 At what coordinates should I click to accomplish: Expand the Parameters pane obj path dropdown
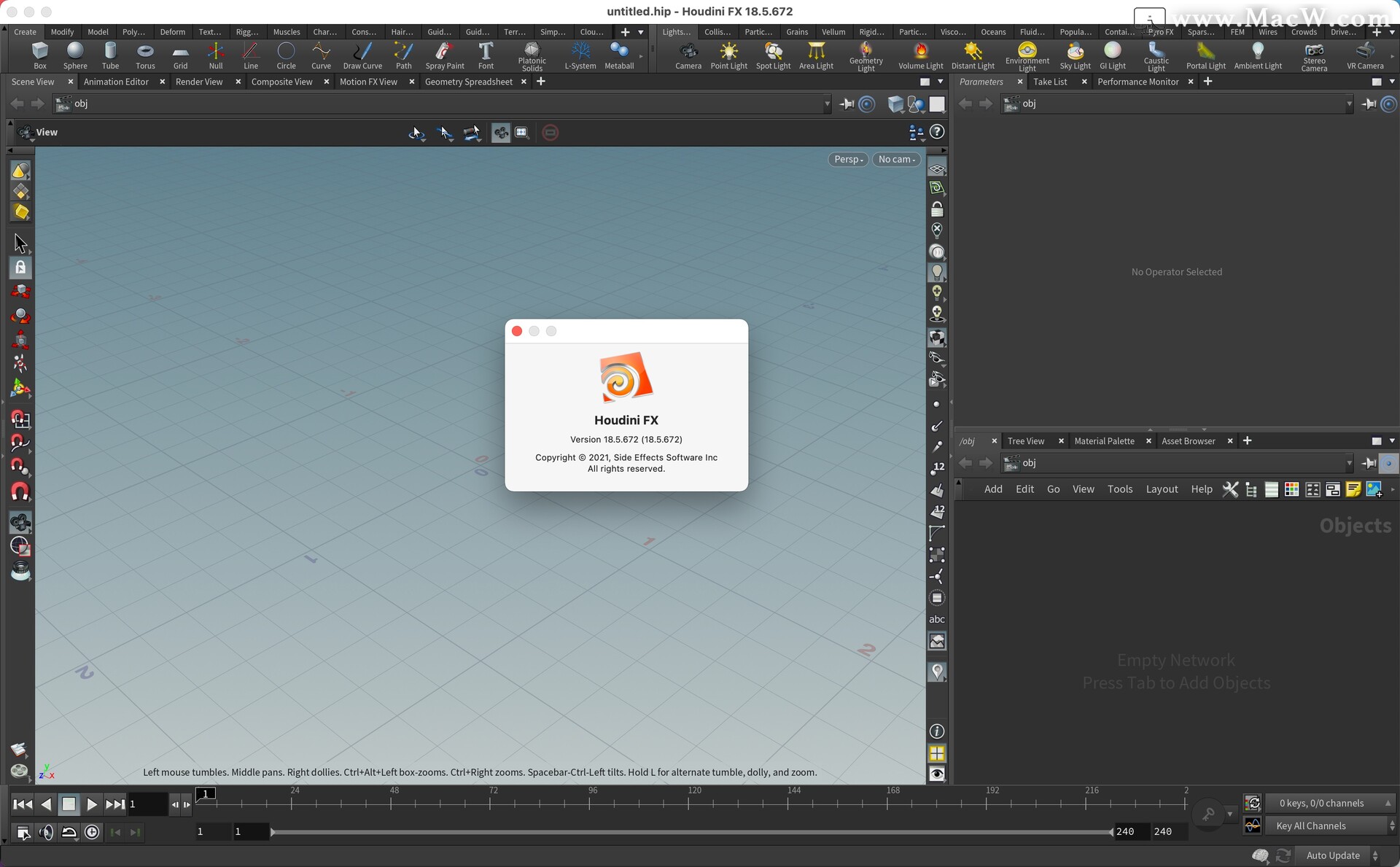click(x=1349, y=104)
